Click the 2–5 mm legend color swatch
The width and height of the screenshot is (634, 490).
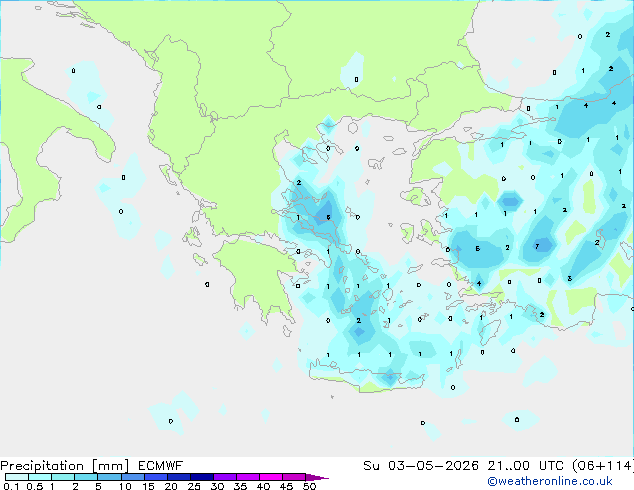(x=86, y=477)
